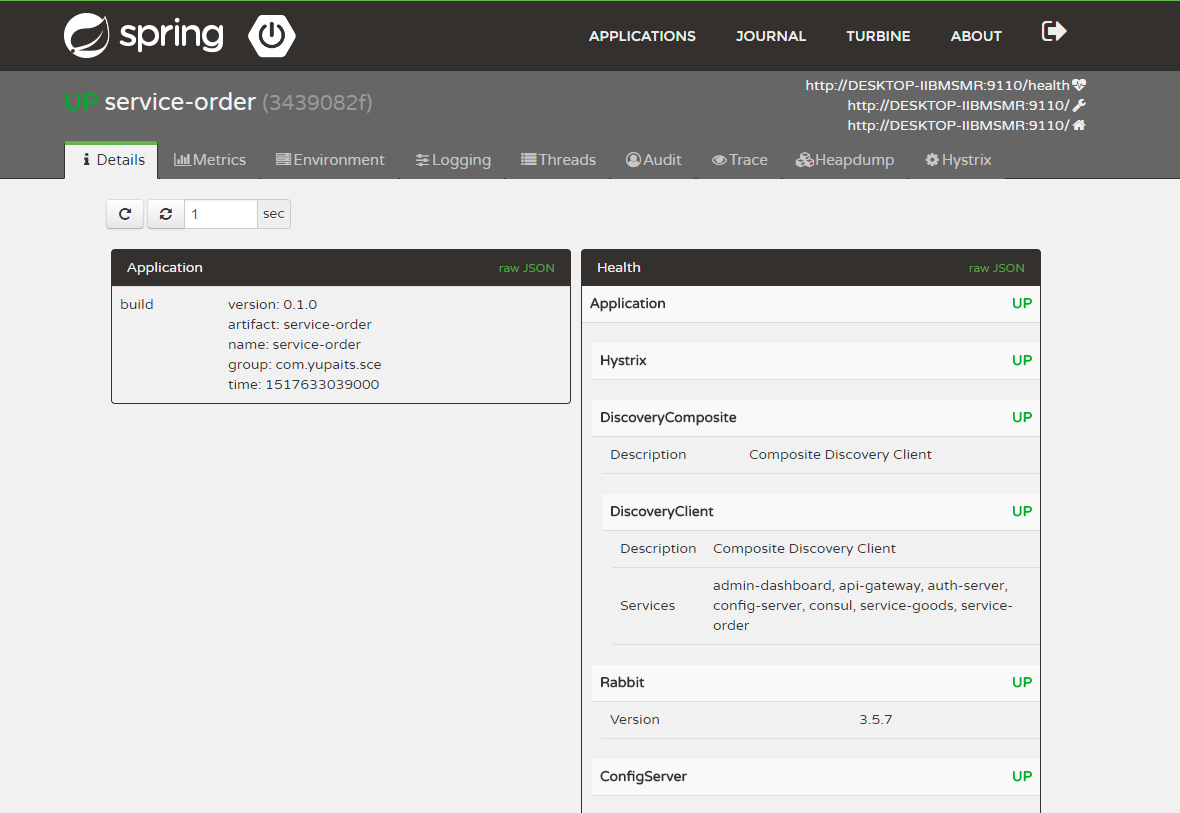Toggle the auto-refresh button
This screenshot has height=813, width=1180.
click(x=166, y=214)
